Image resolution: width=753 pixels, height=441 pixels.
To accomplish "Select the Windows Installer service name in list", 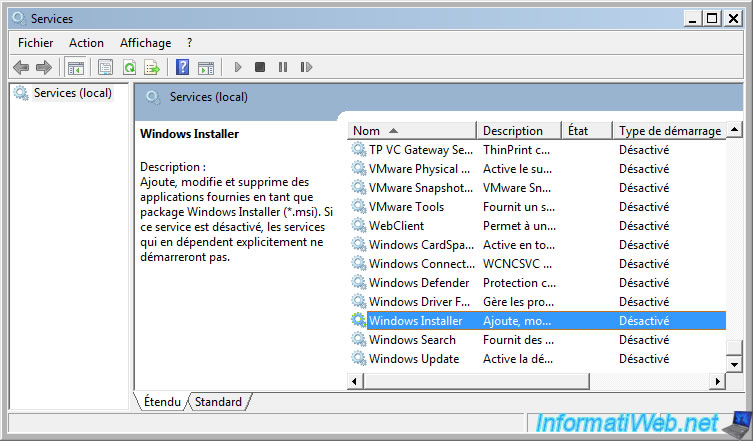I will pyautogui.click(x=415, y=321).
